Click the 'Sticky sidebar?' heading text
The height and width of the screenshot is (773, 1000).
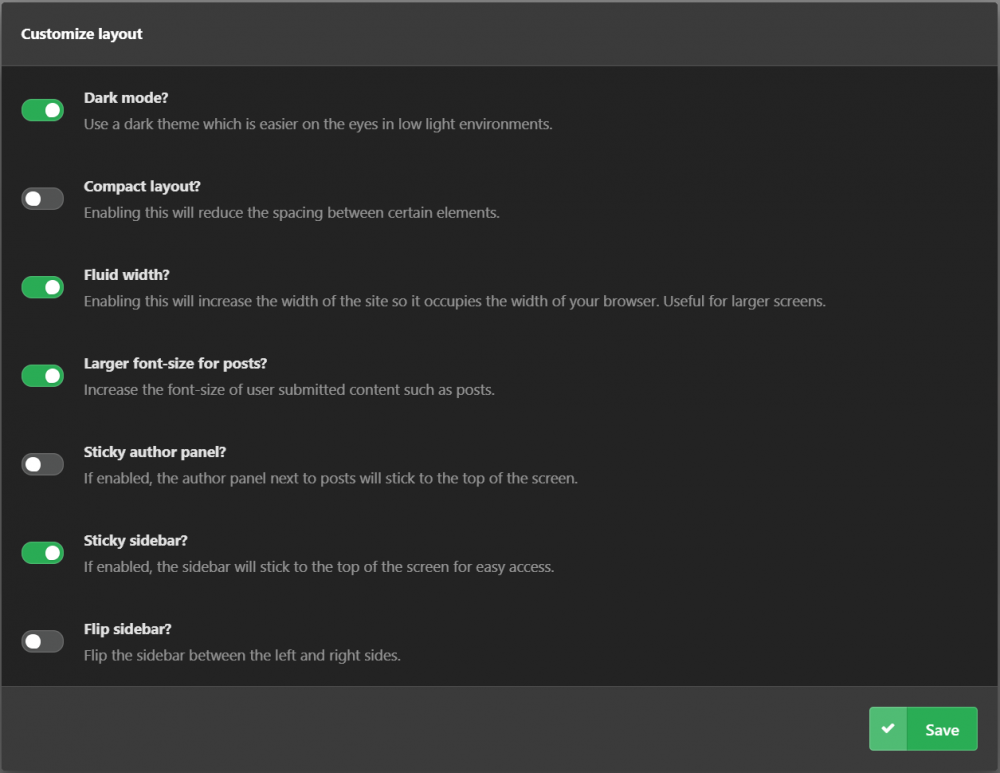pyautogui.click(x=136, y=541)
